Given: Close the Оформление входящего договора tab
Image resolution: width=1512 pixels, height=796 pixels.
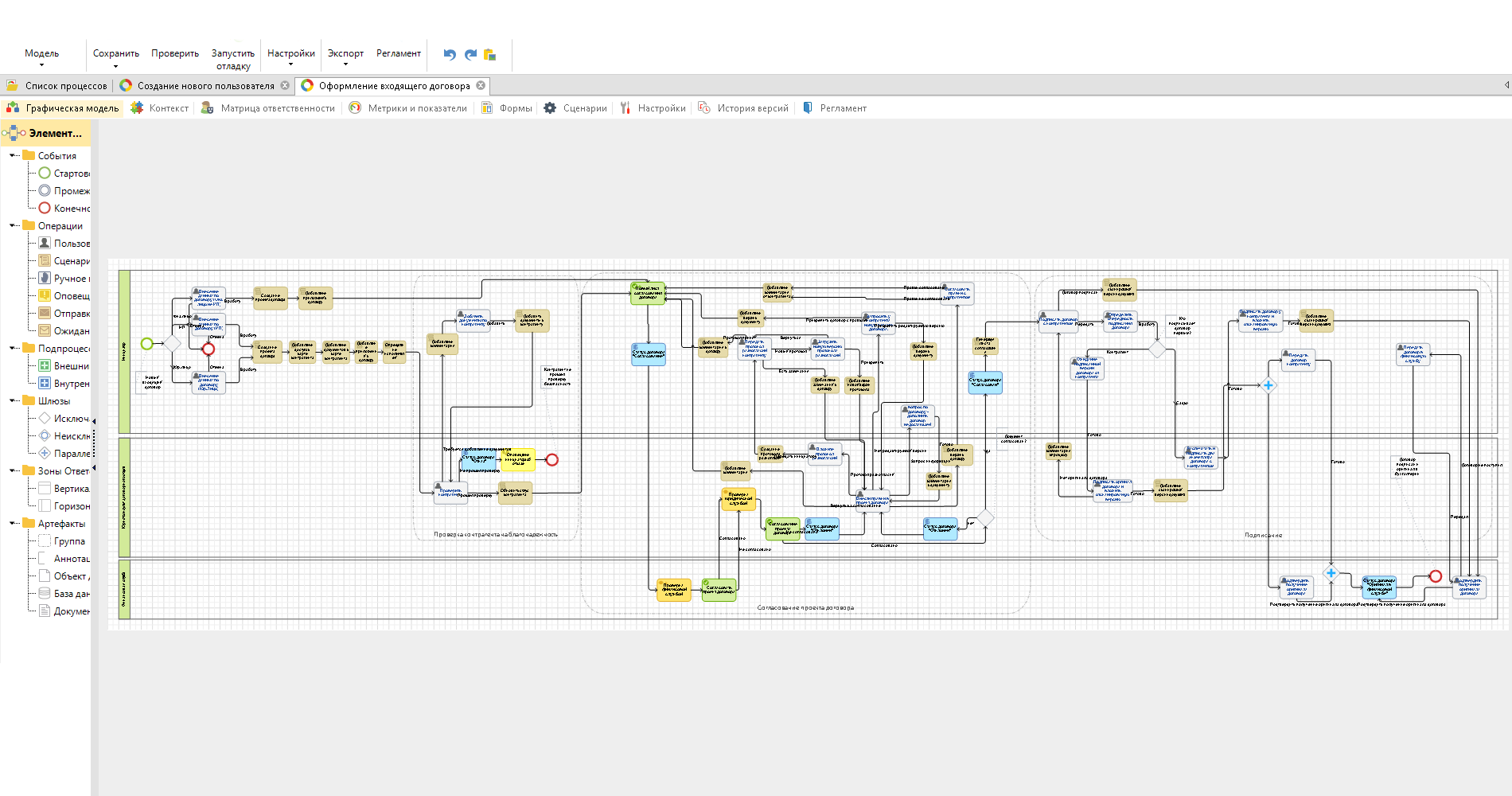Looking at the screenshot, I should 481,85.
